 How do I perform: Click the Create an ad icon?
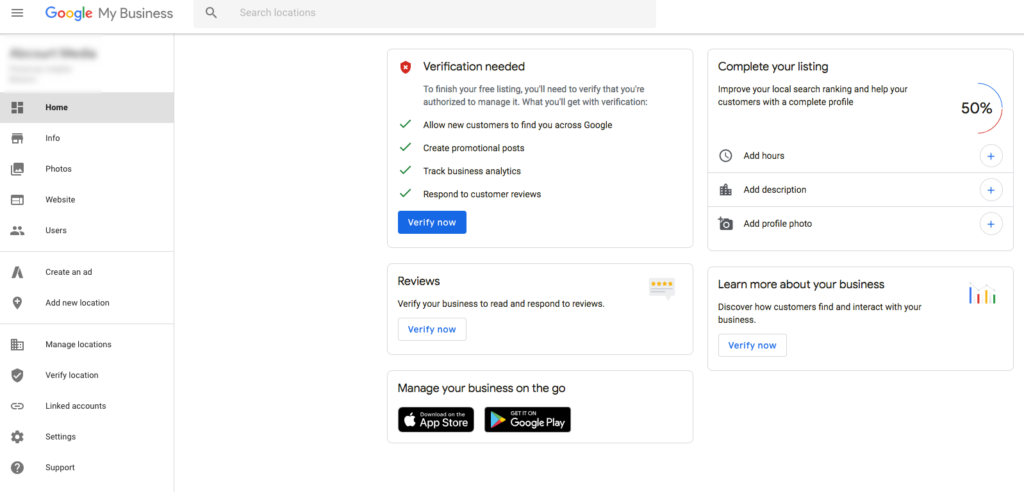18,272
